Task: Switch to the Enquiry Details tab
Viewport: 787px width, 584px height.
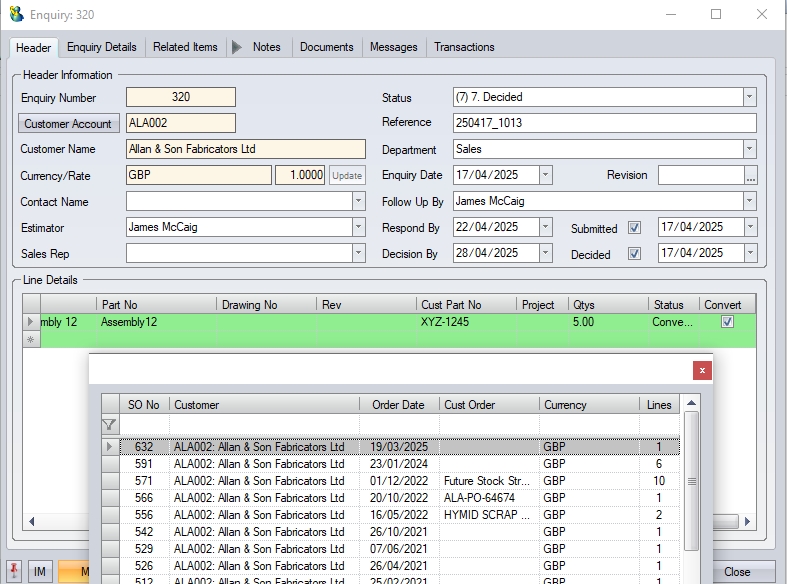Action: click(102, 47)
